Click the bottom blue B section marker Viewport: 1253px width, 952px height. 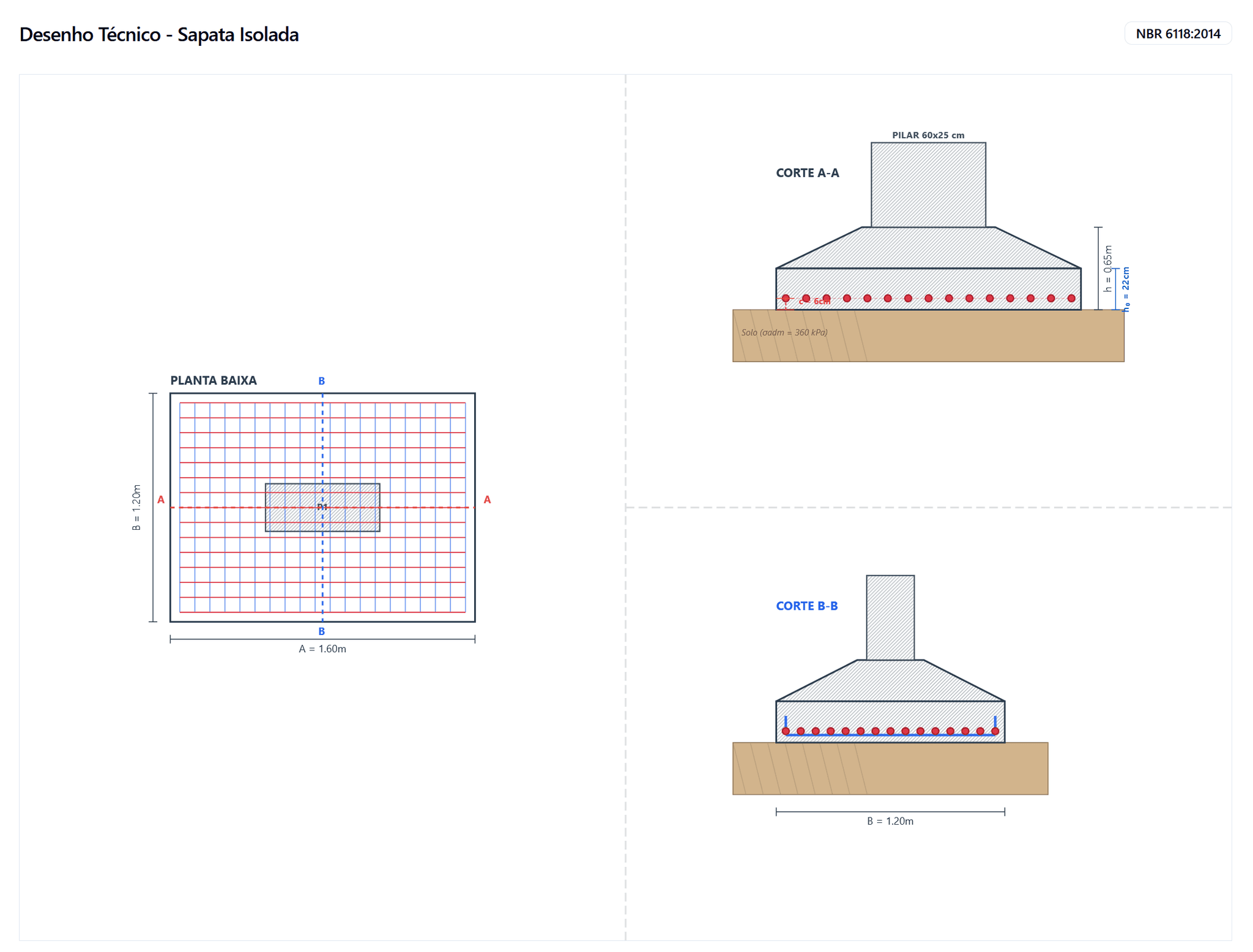pos(321,631)
